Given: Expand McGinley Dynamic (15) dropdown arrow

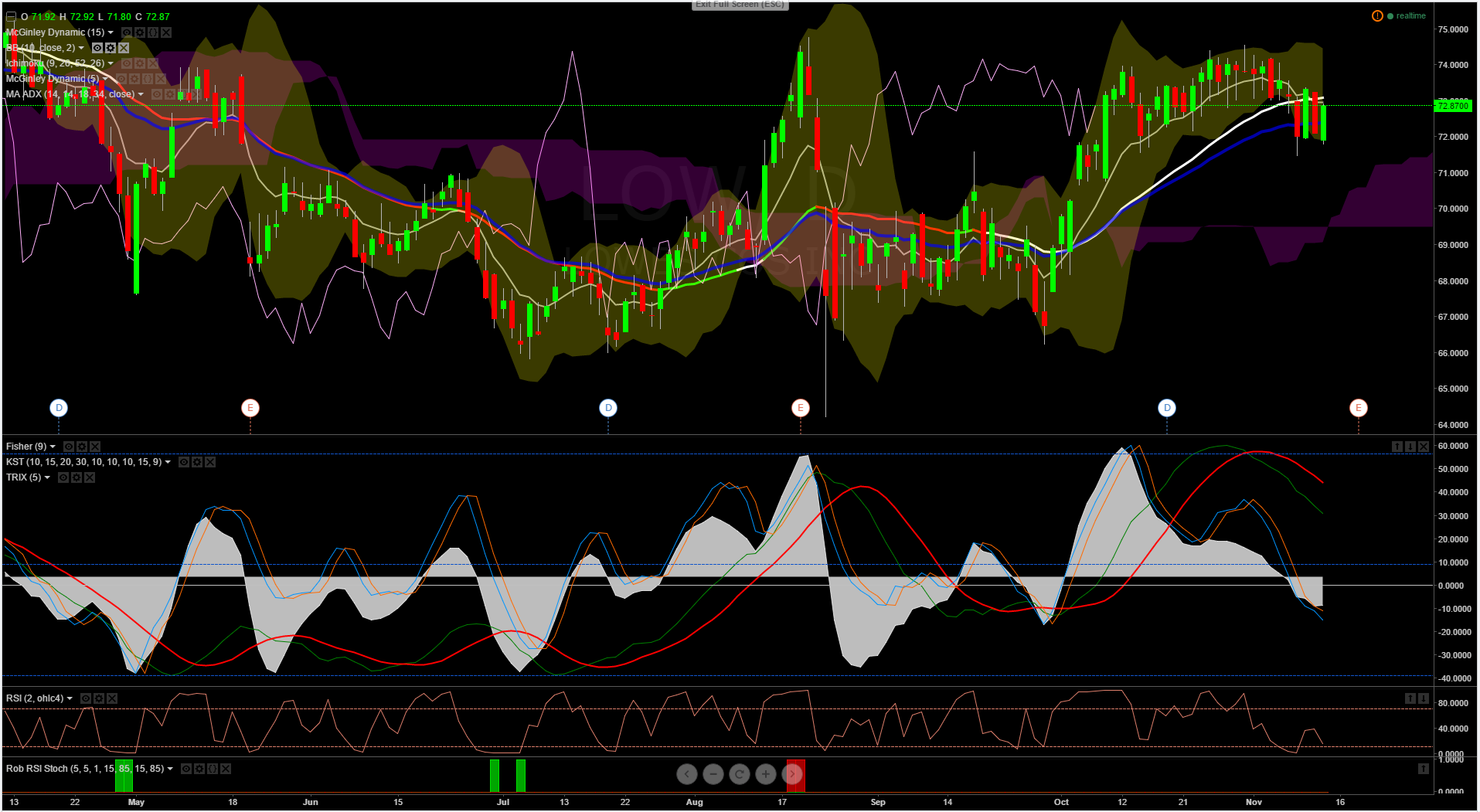Looking at the screenshot, I should (x=111, y=32).
